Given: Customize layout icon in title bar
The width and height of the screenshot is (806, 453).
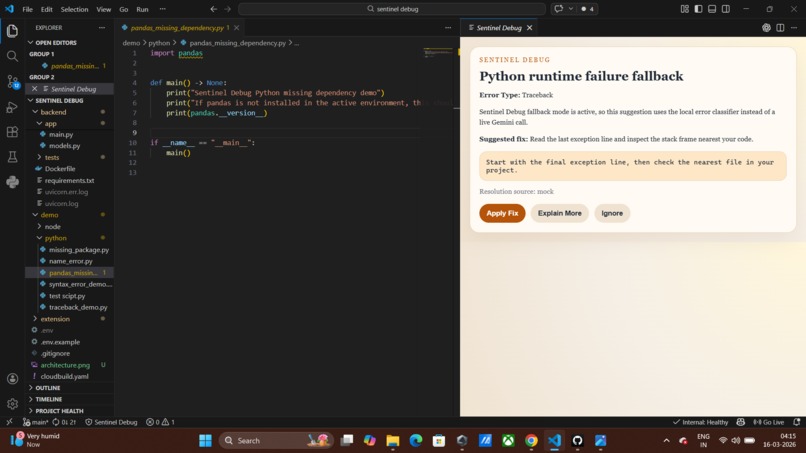Looking at the screenshot, I should tap(685, 9).
